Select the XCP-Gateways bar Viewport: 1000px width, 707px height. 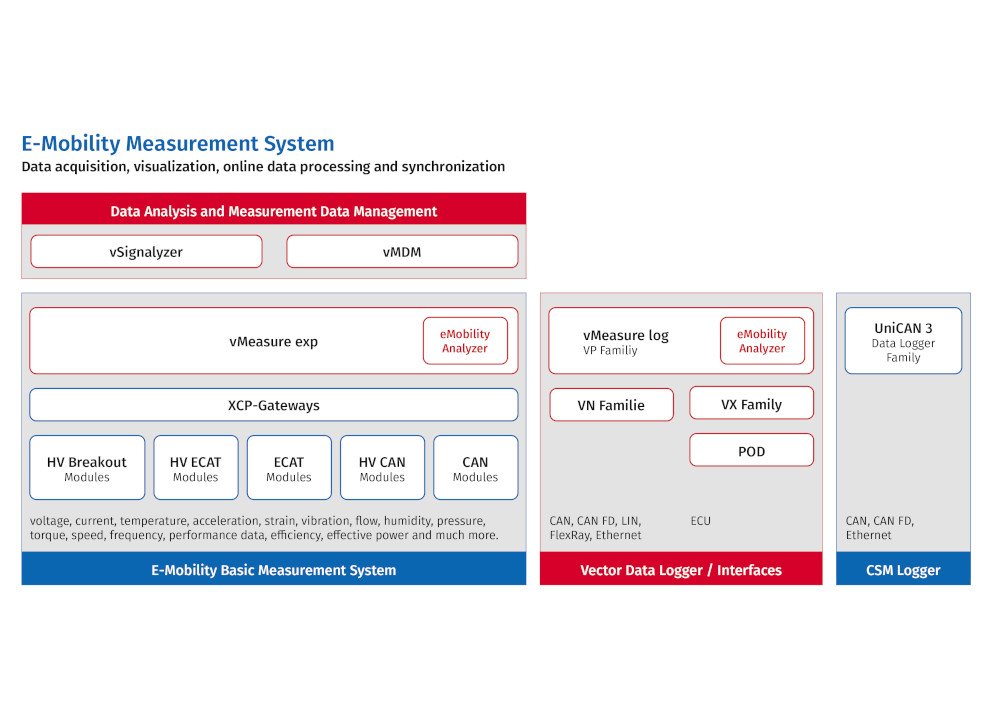(x=273, y=405)
